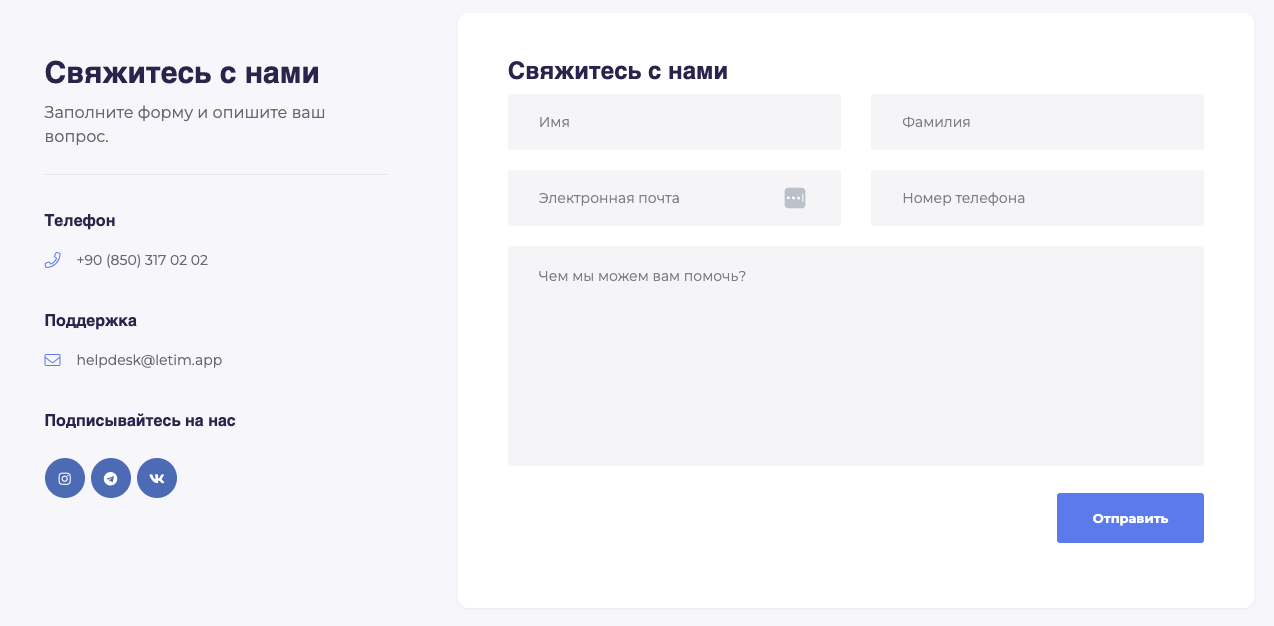Click the envelope icon next to helpdesk@letim.app
This screenshot has width=1274, height=626.
point(51,359)
